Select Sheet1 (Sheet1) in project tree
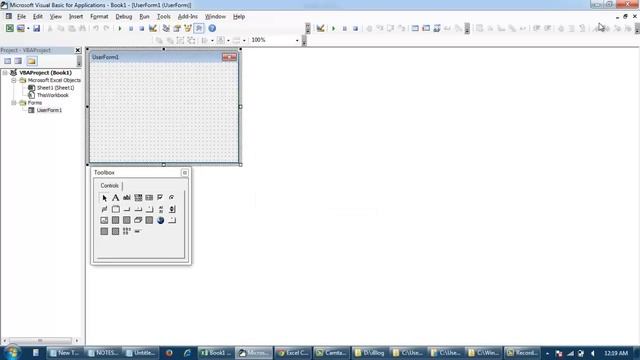The height and width of the screenshot is (360, 640). click(x=56, y=88)
